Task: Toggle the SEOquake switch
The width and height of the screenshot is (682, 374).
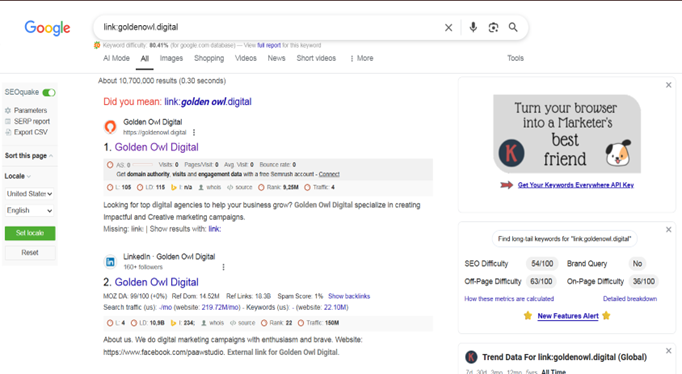Action: tap(49, 92)
